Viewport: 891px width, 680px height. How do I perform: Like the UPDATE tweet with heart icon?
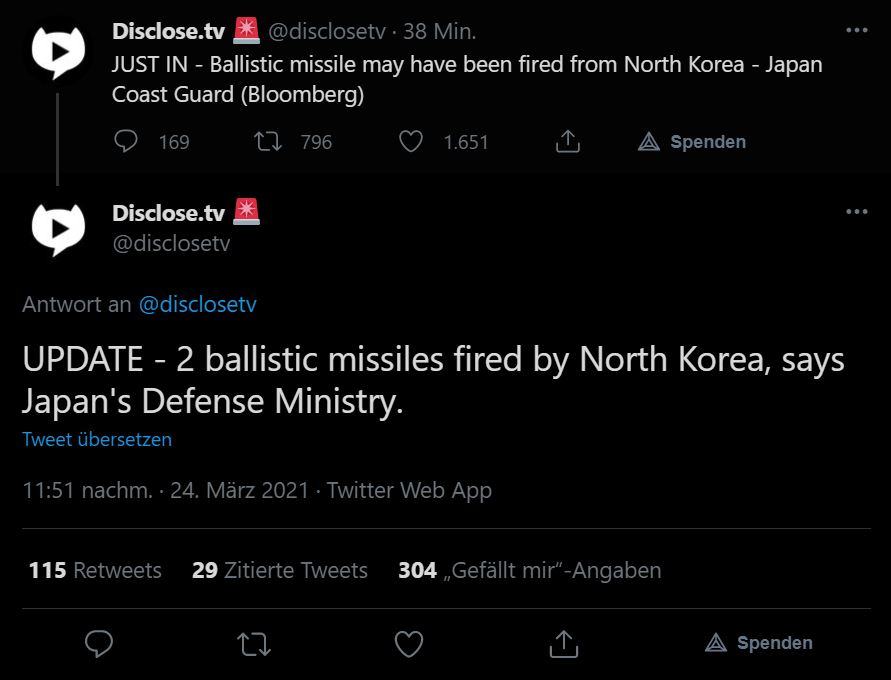click(x=409, y=643)
